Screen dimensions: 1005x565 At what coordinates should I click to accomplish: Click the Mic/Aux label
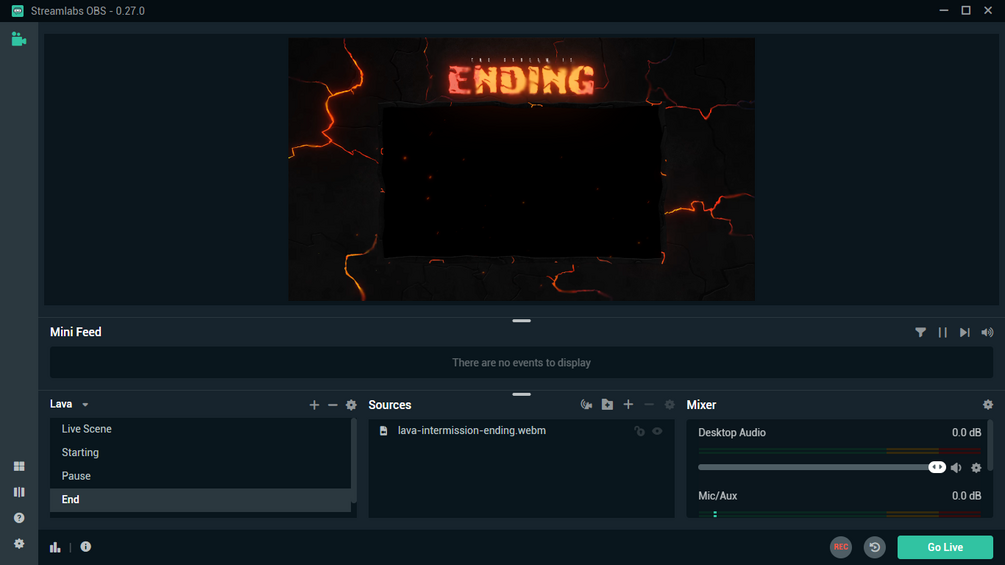(x=717, y=496)
